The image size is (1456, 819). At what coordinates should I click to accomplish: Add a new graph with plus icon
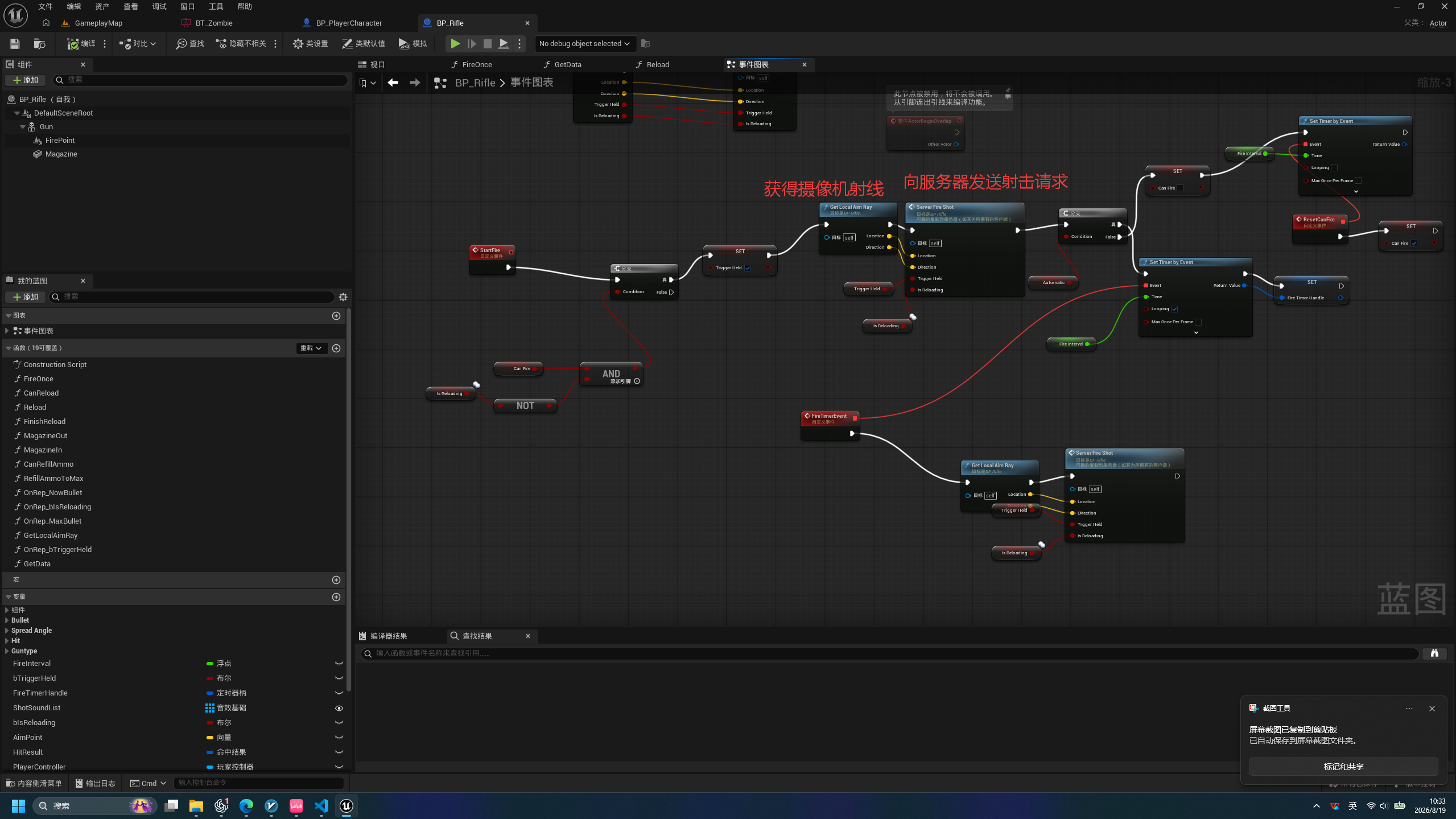(336, 316)
